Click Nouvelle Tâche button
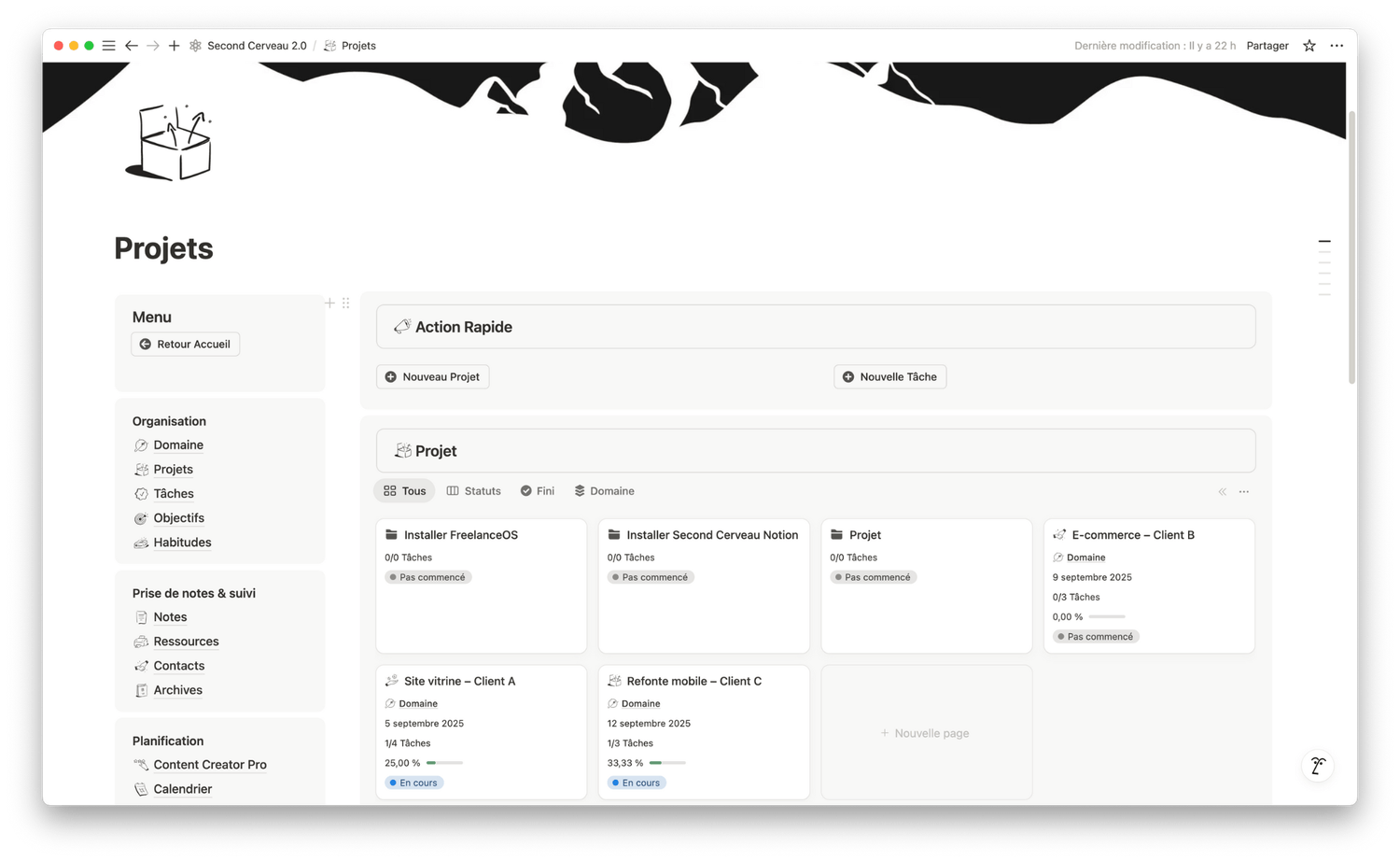This screenshot has width=1400, height=861. 890,376
